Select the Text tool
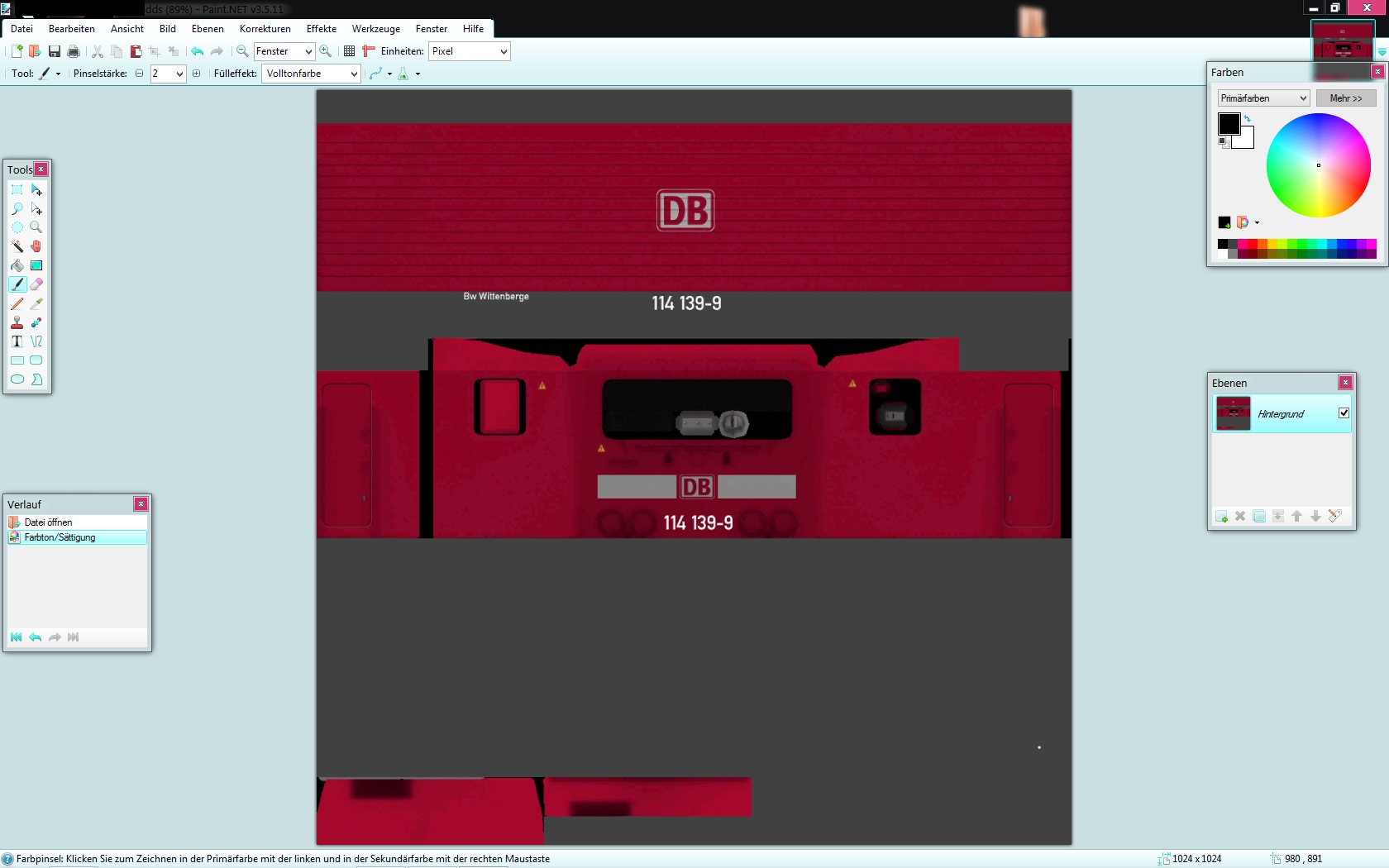 (x=17, y=341)
